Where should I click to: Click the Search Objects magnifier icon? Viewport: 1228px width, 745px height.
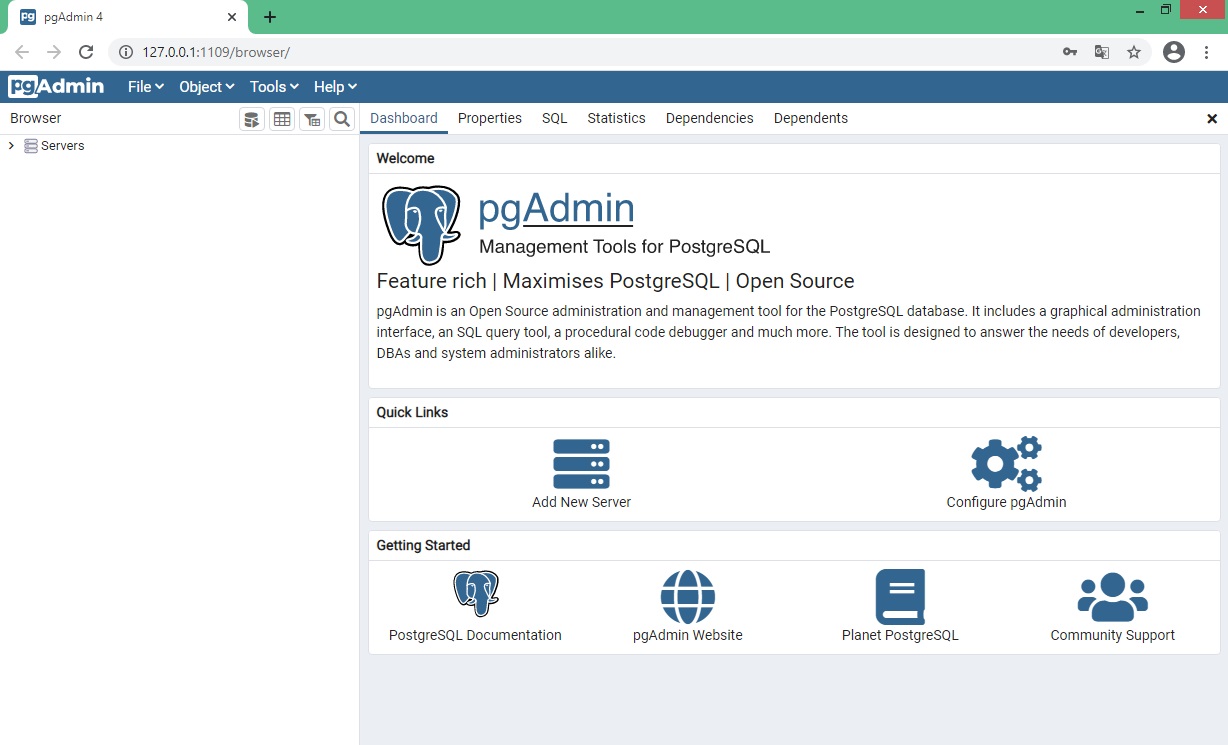[342, 119]
